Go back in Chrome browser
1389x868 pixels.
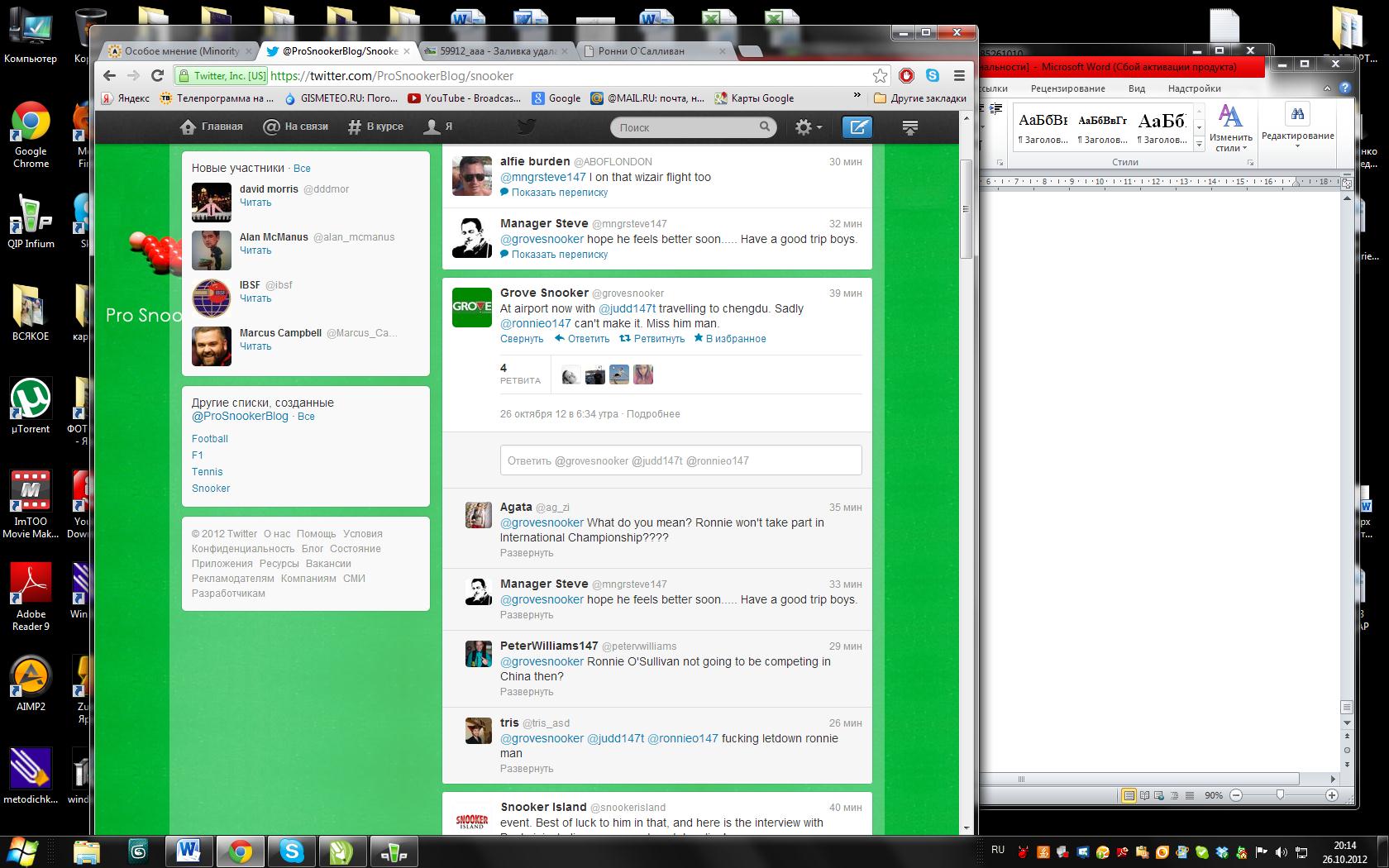[110, 75]
